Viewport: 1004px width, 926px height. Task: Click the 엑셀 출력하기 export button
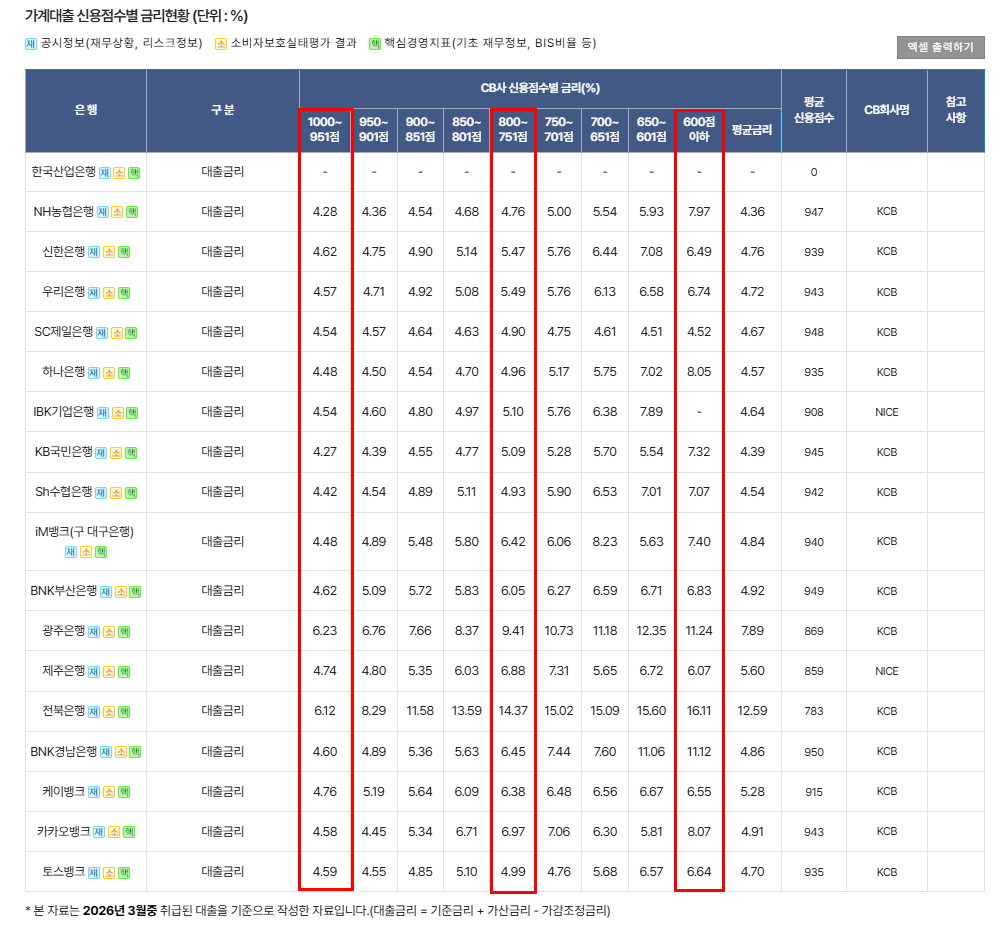point(940,47)
